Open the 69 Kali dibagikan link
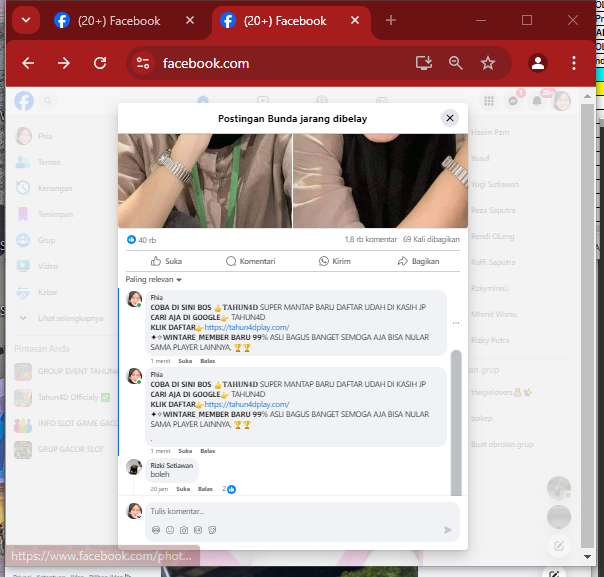 coord(431,239)
